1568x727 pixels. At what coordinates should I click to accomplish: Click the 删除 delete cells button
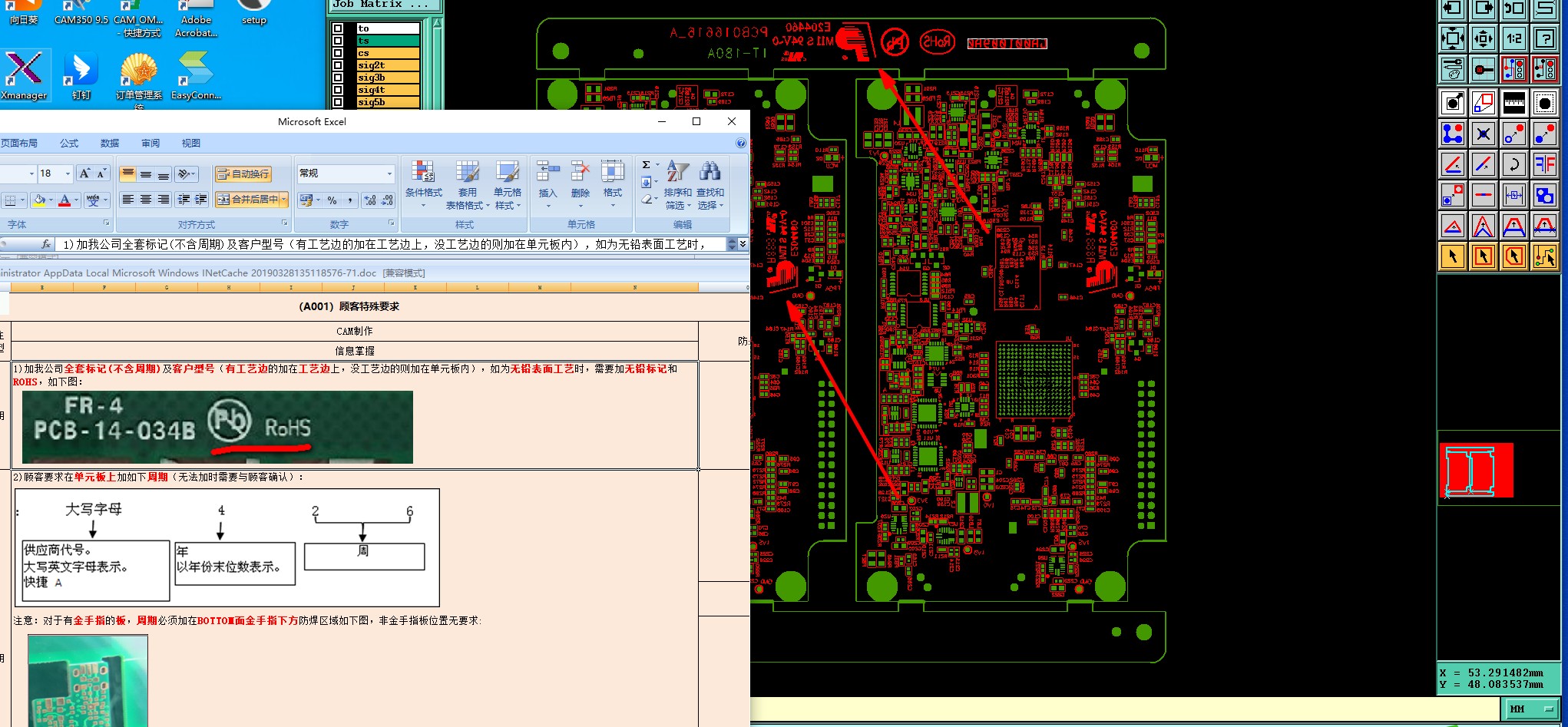581,185
